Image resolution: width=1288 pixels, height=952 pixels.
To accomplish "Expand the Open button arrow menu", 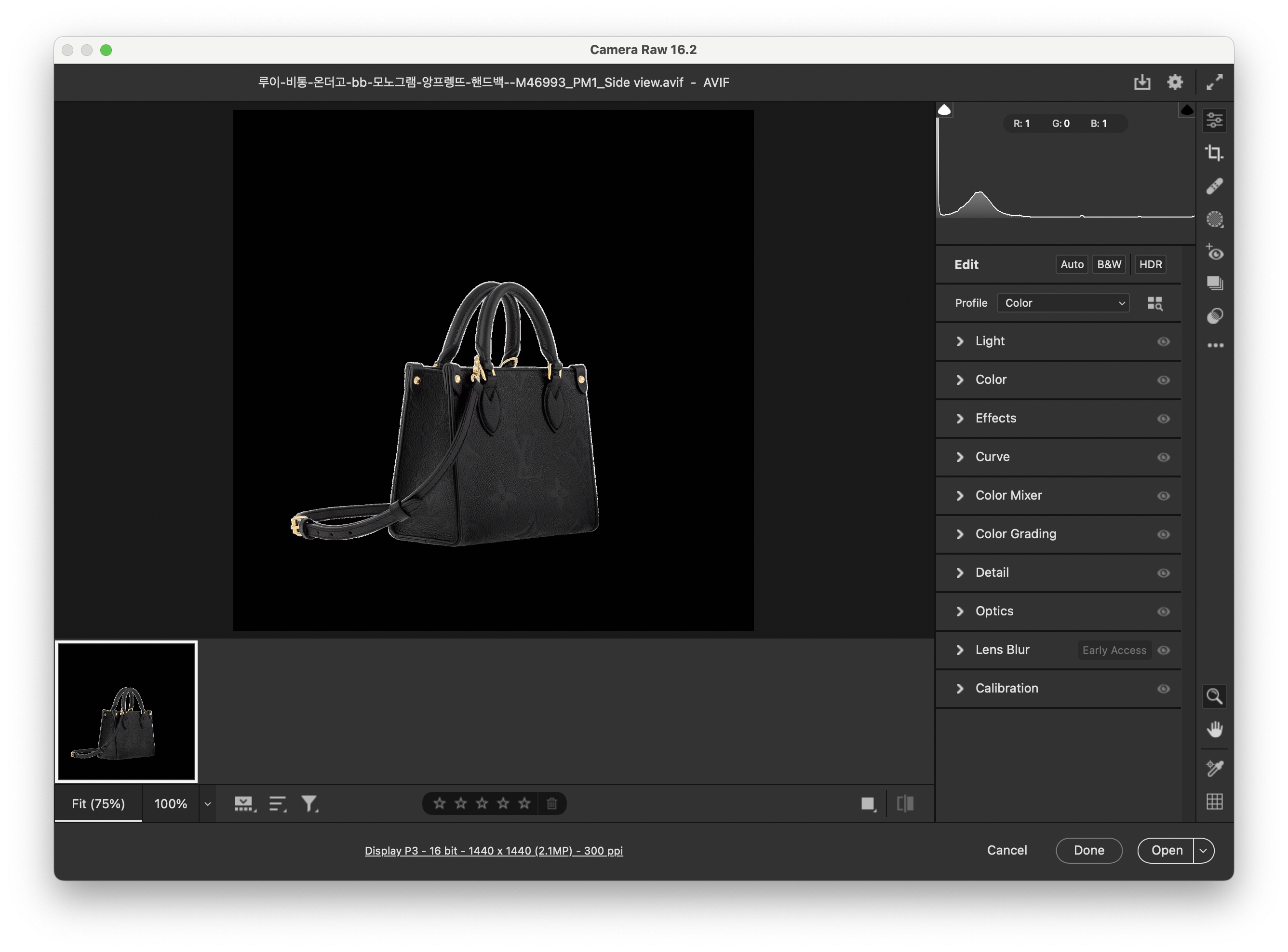I will (x=1203, y=851).
